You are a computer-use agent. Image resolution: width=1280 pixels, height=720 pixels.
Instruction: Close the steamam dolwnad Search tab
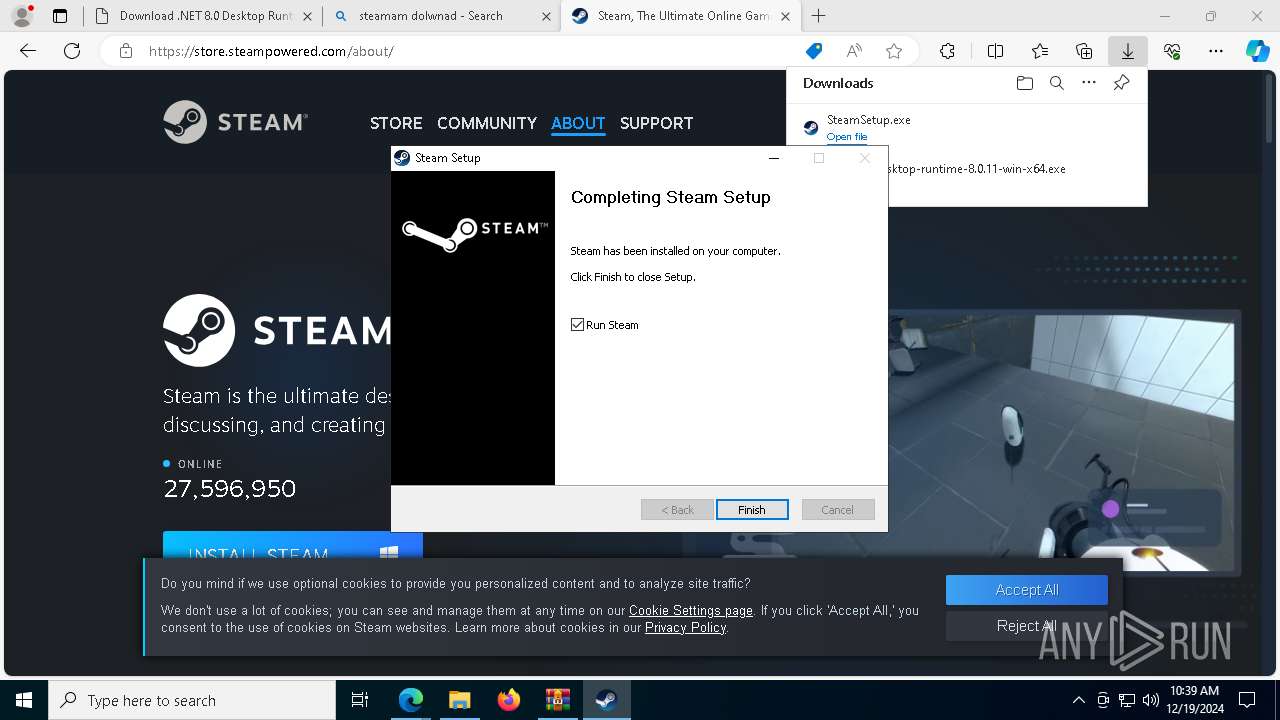tap(545, 16)
